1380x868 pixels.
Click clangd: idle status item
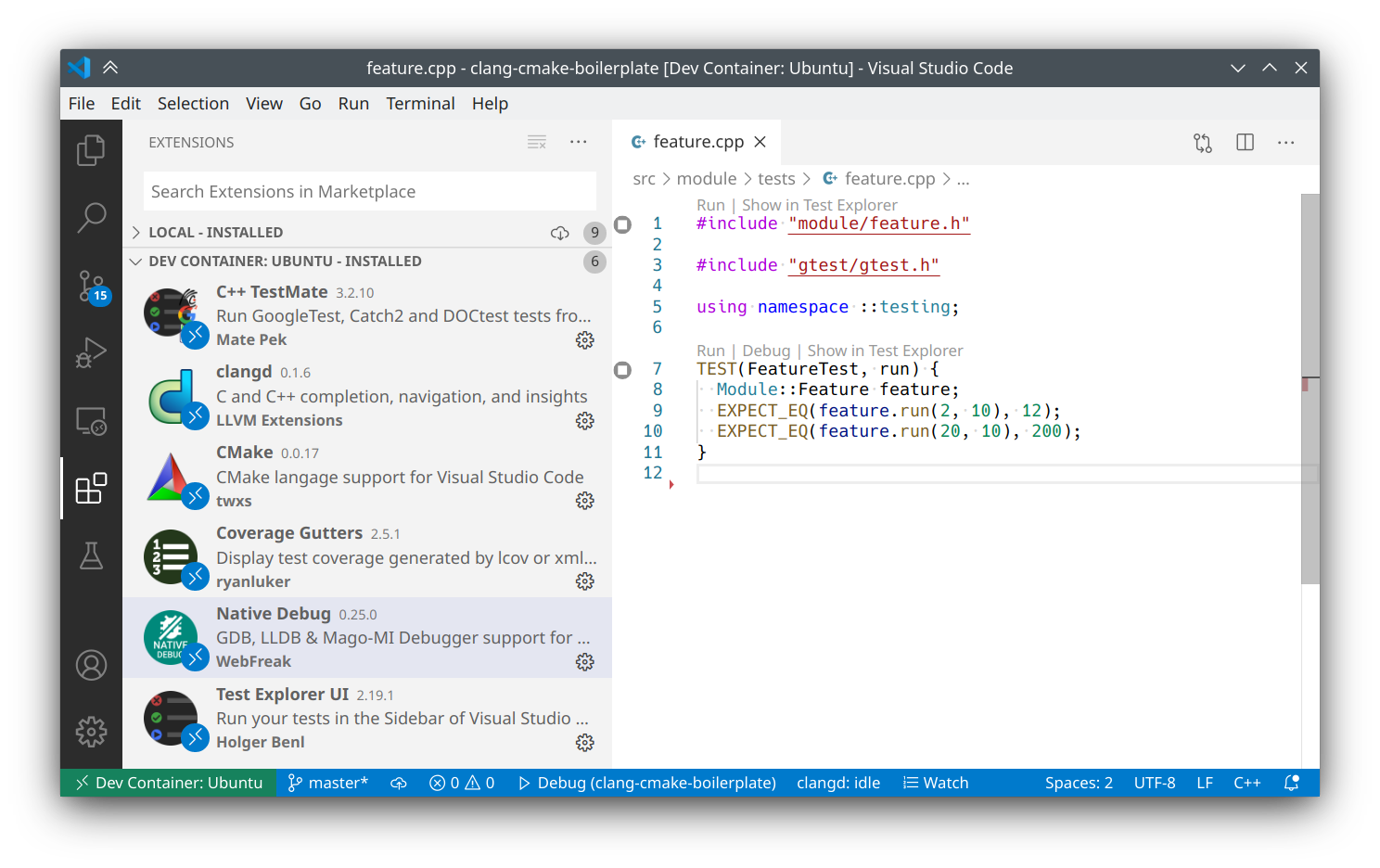point(838,783)
